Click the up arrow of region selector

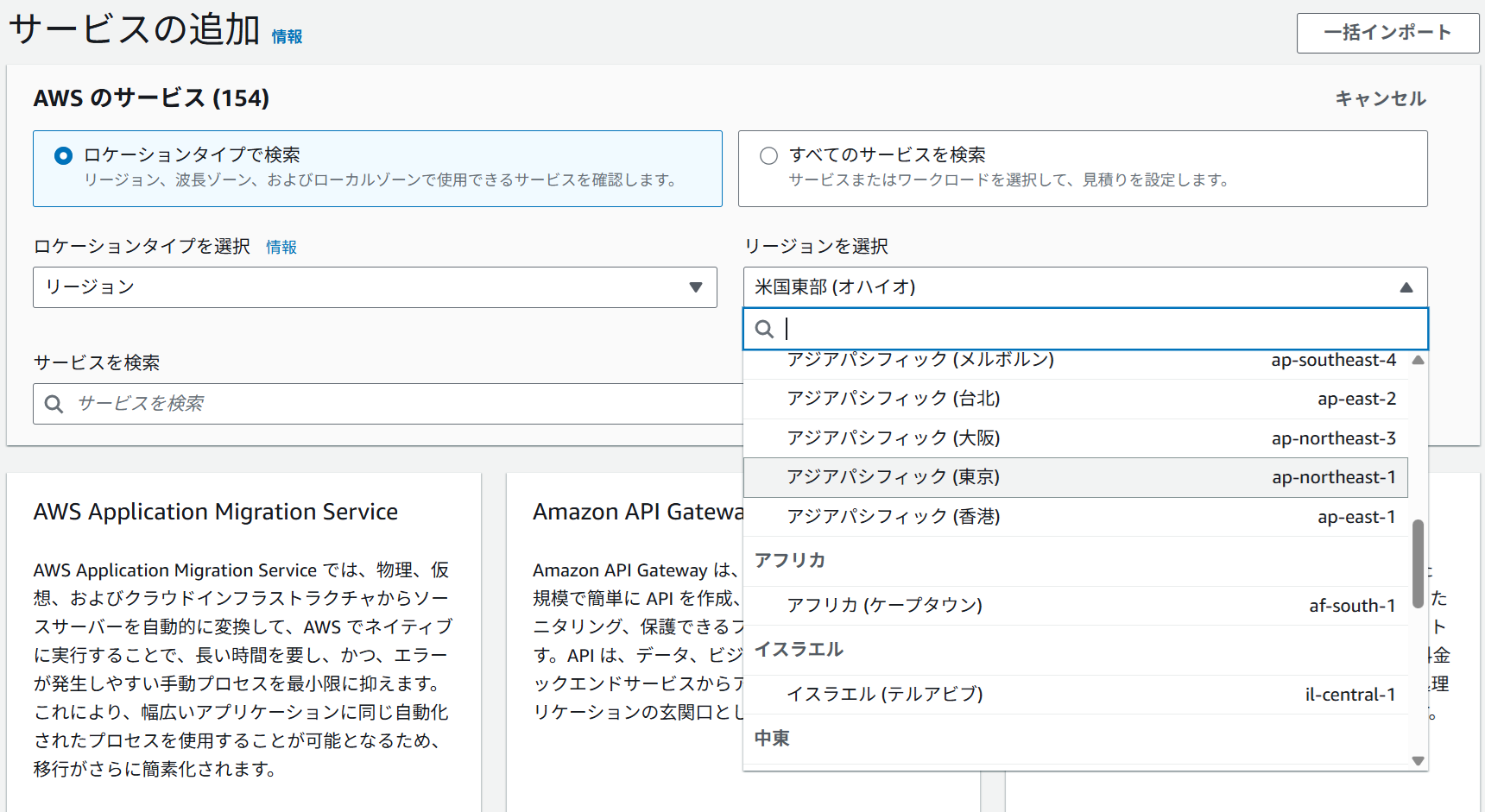pos(1406,287)
